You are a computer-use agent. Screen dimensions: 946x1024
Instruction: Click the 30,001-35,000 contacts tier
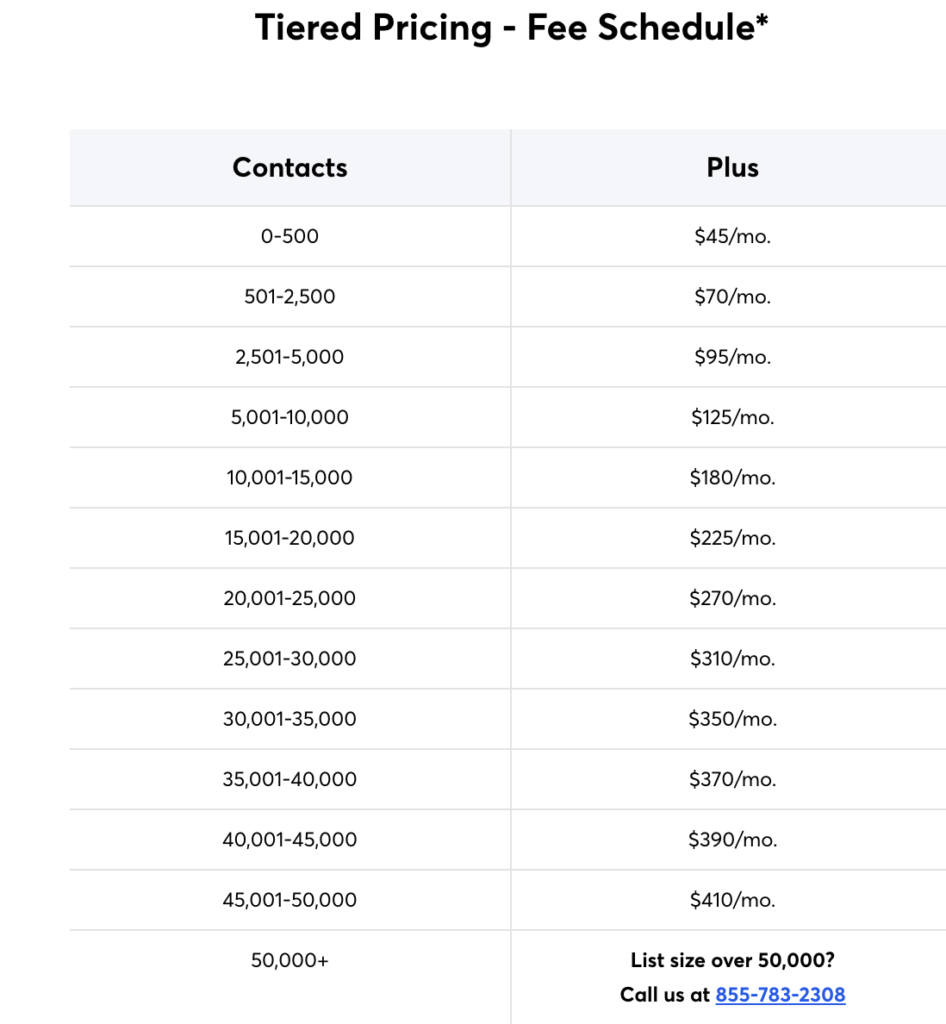(x=290, y=719)
